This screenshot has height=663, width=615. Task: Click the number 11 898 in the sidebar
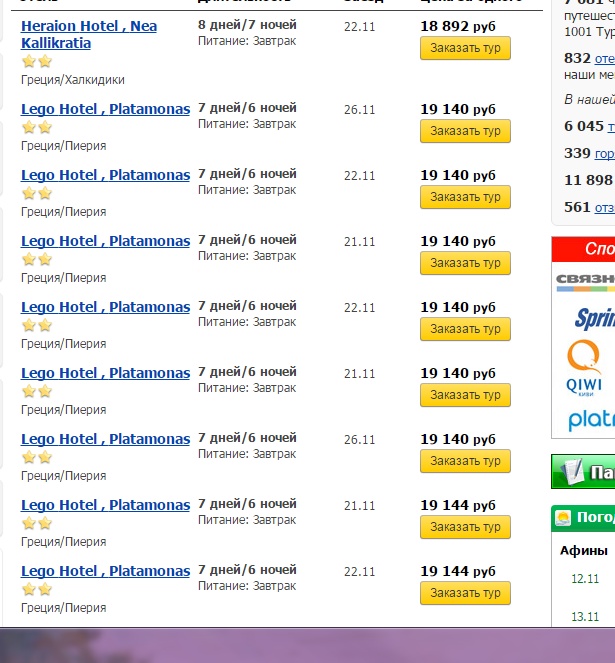[588, 180]
